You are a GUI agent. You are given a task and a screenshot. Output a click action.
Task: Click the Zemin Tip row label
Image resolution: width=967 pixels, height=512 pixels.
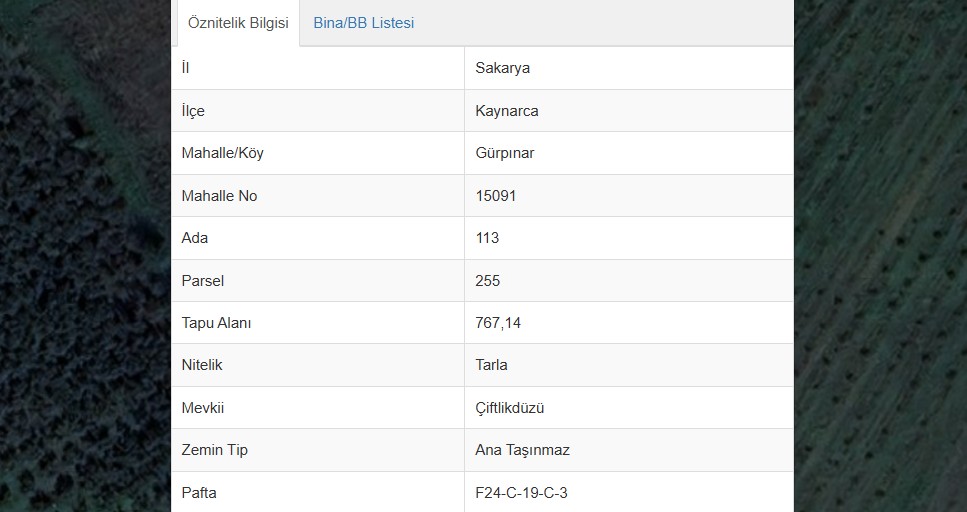pyautogui.click(x=214, y=450)
